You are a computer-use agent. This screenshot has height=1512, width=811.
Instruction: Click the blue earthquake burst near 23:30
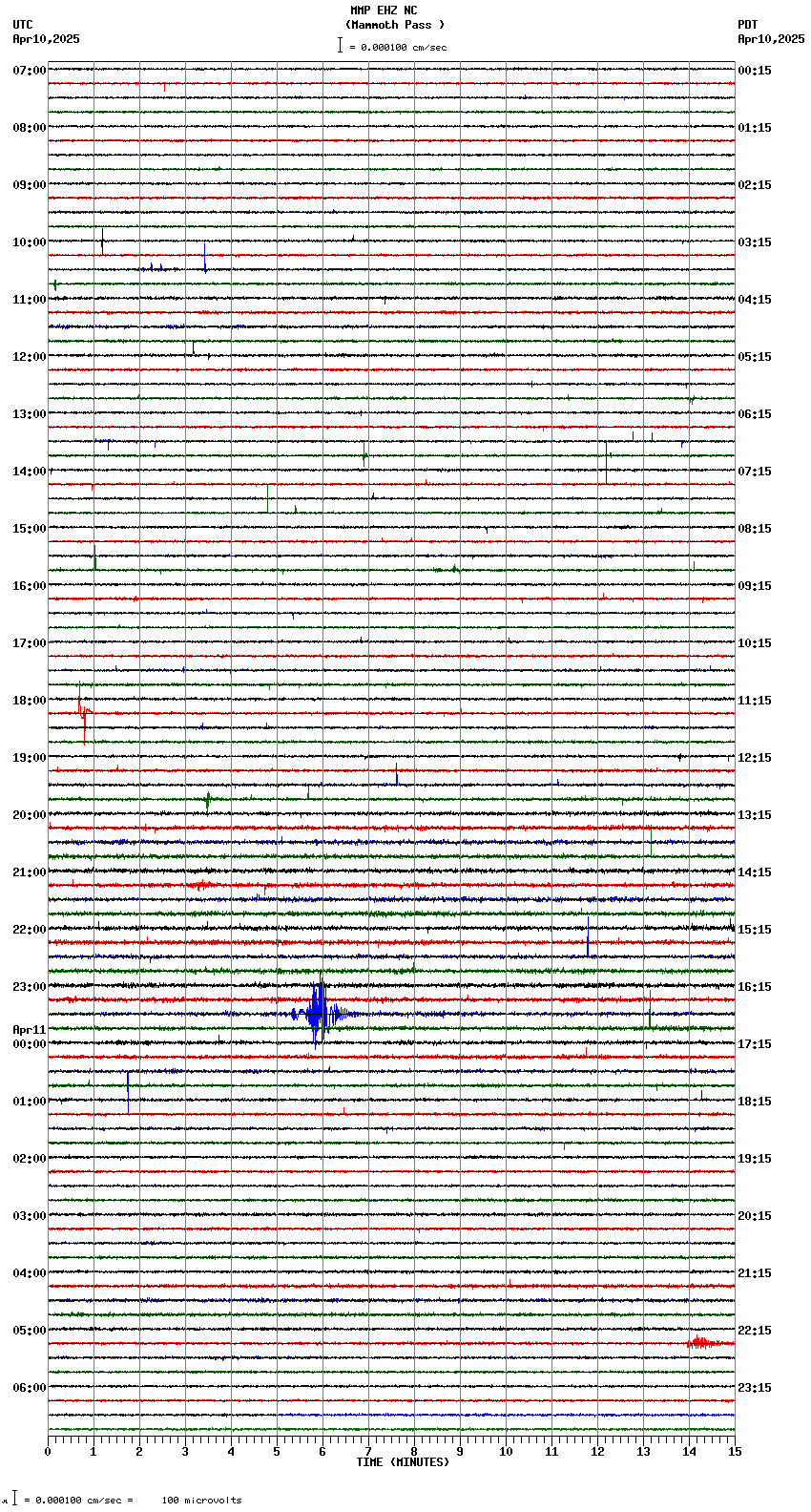click(319, 1012)
